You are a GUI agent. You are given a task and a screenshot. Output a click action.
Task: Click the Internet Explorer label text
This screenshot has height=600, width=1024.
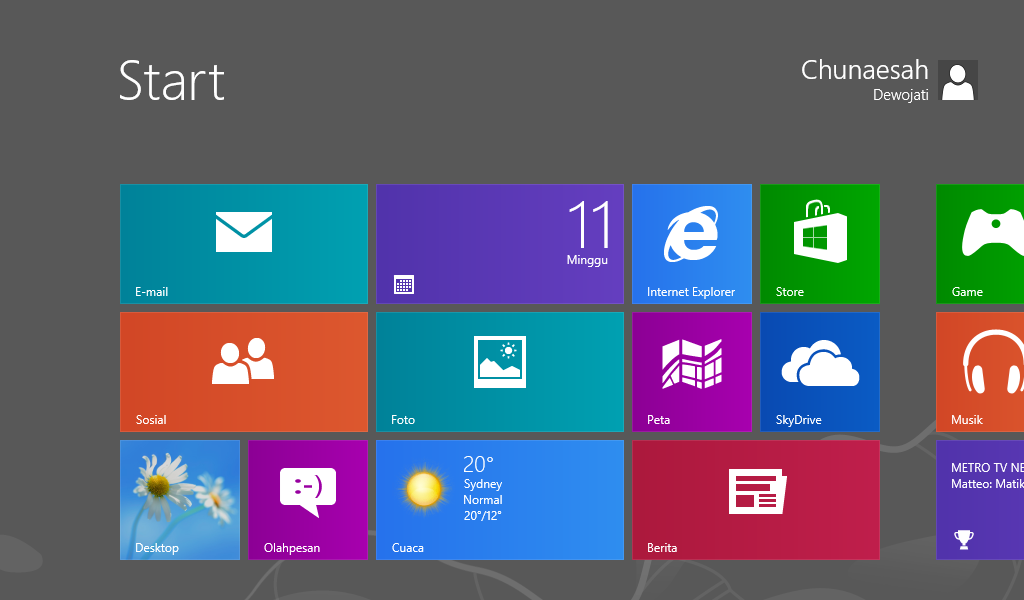click(691, 292)
